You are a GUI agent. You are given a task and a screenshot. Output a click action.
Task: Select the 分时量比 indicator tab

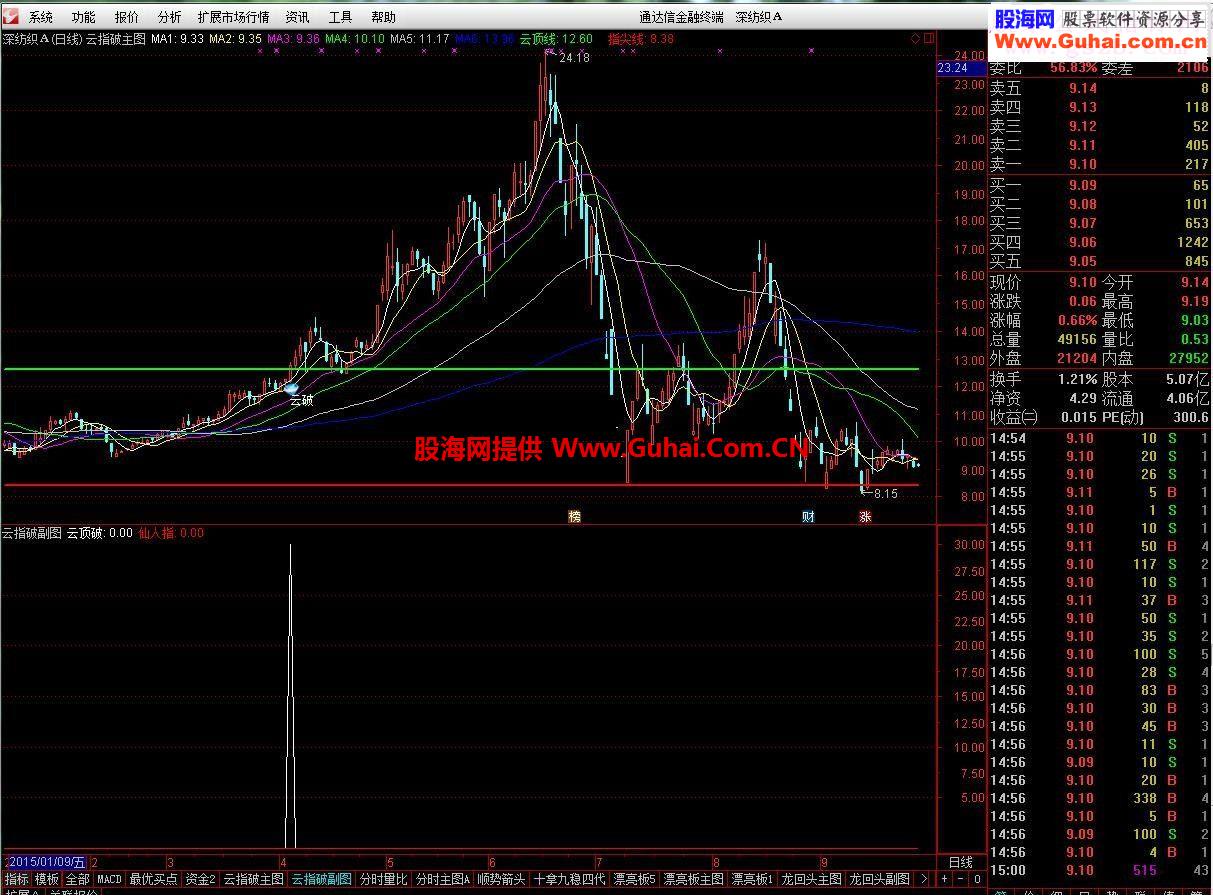(383, 879)
